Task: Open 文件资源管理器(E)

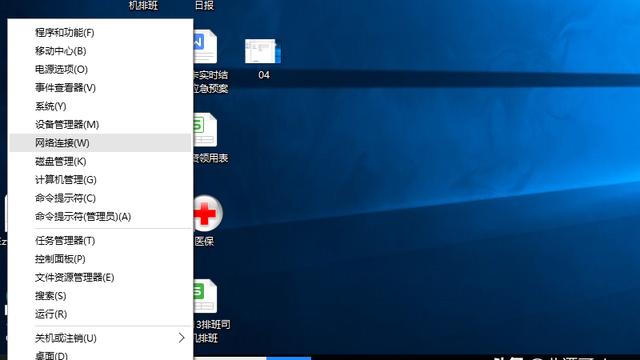Action: pyautogui.click(x=100, y=277)
